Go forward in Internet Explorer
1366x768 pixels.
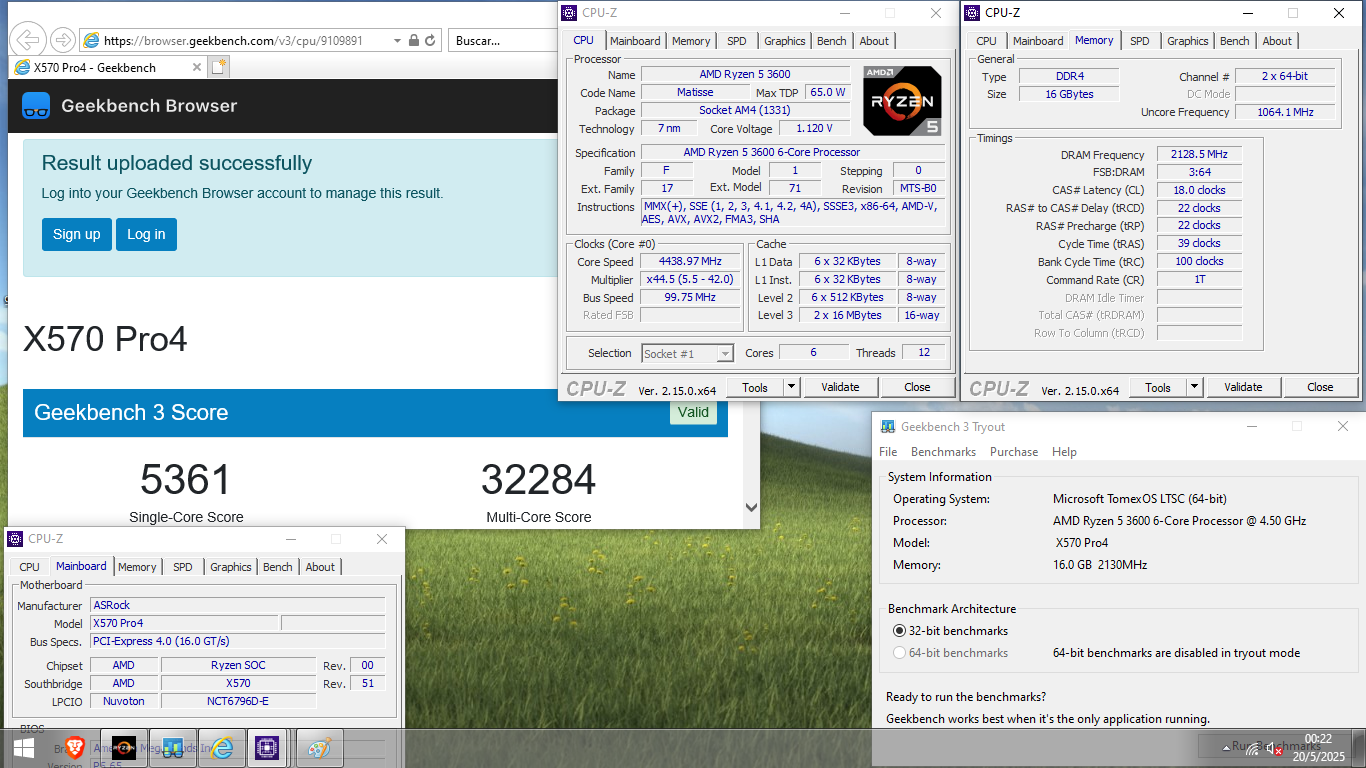(x=63, y=41)
